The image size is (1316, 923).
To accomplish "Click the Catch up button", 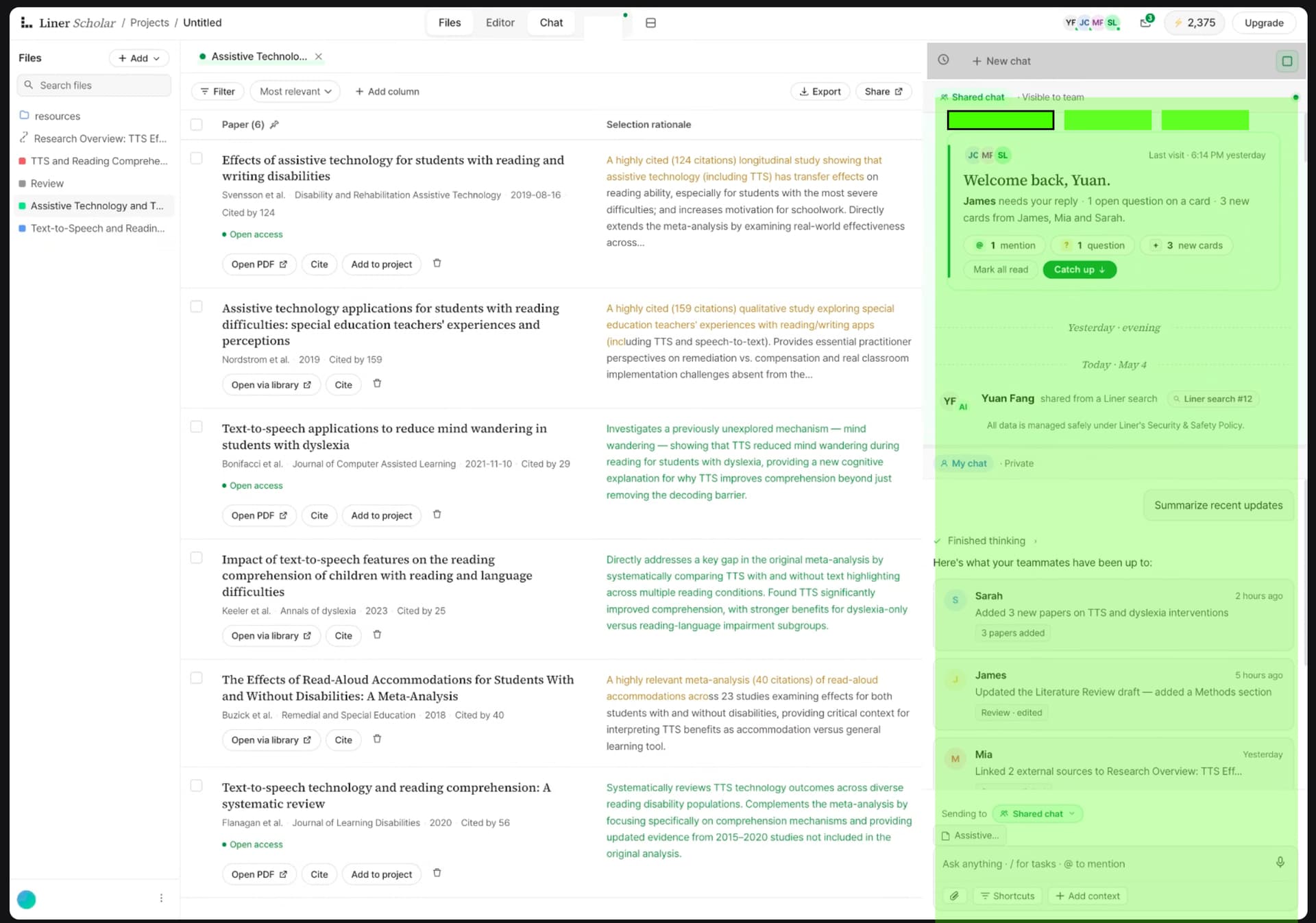I will 1080,270.
